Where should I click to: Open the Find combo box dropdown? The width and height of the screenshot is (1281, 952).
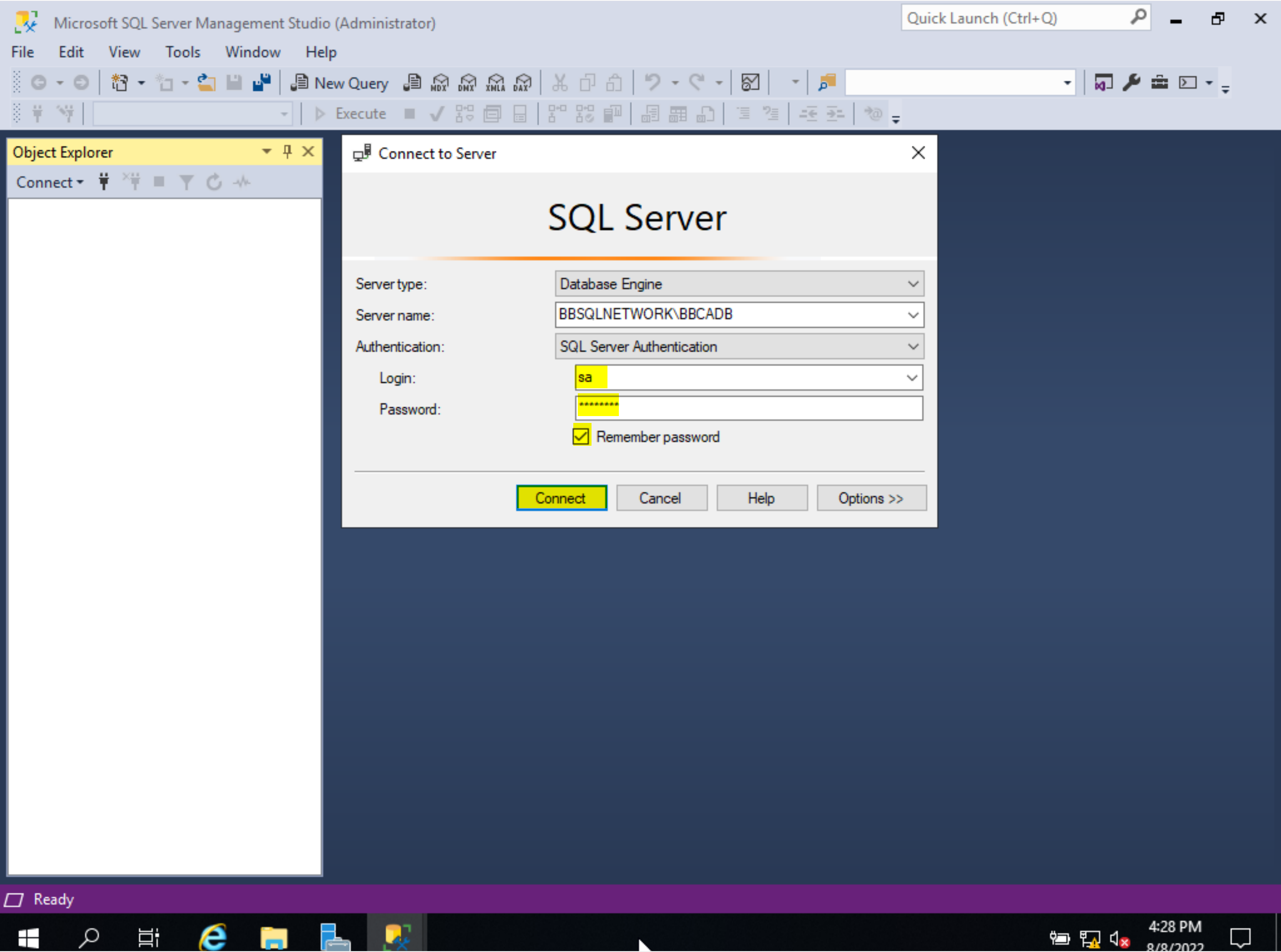(x=1067, y=82)
